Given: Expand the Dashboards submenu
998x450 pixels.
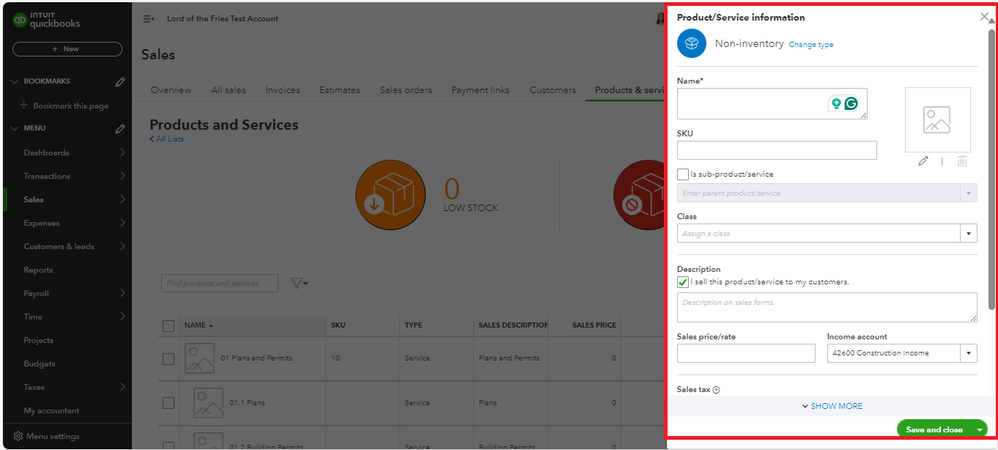Looking at the screenshot, I should (x=122, y=153).
